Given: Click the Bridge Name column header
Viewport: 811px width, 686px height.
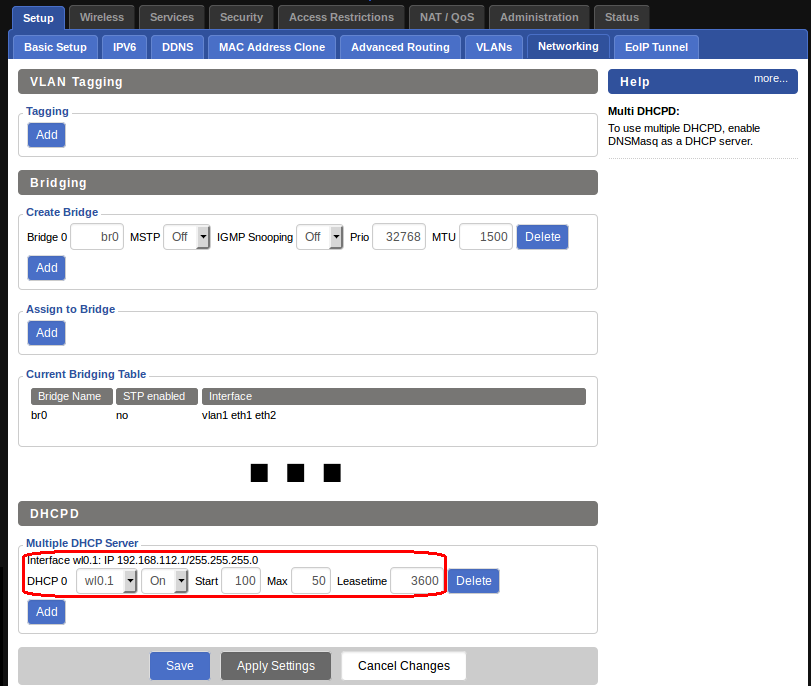Looking at the screenshot, I should pos(71,396).
